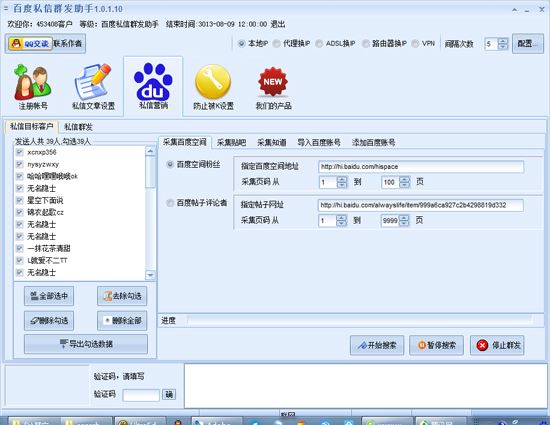Screen dimensions: 550x425
Task: Click 删除勾选 delete checked button
Action: [x=49, y=321]
